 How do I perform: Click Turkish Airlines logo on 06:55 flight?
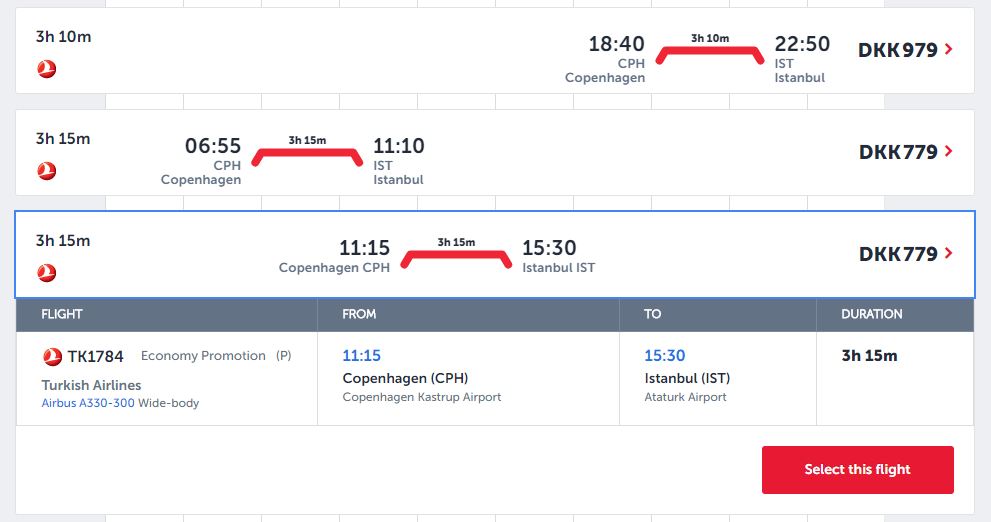click(46, 171)
